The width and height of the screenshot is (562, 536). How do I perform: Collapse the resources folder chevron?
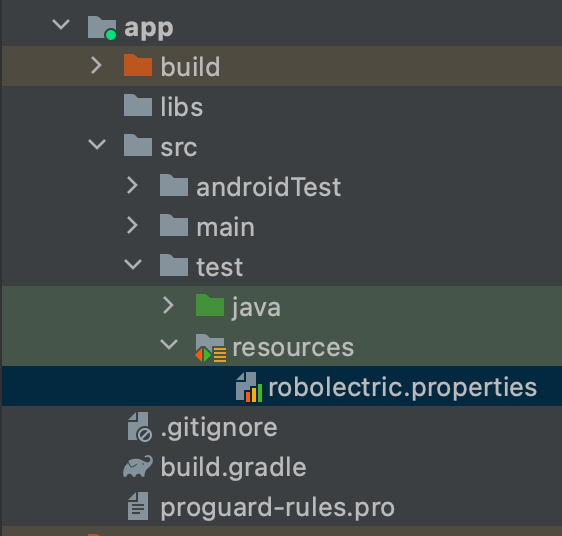[x=169, y=345]
